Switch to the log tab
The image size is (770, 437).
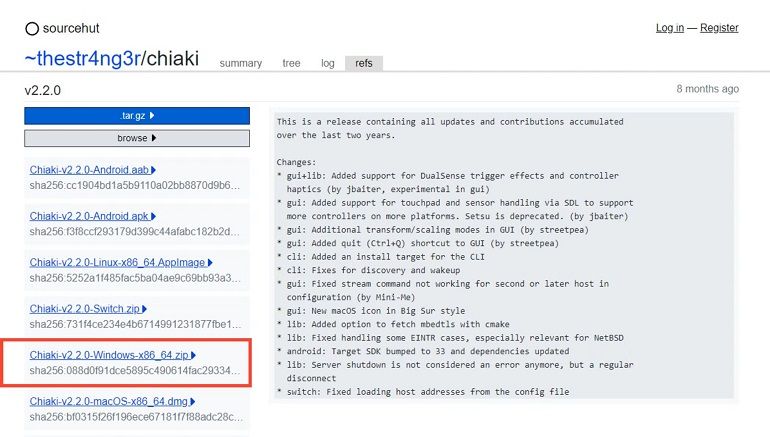pos(328,63)
